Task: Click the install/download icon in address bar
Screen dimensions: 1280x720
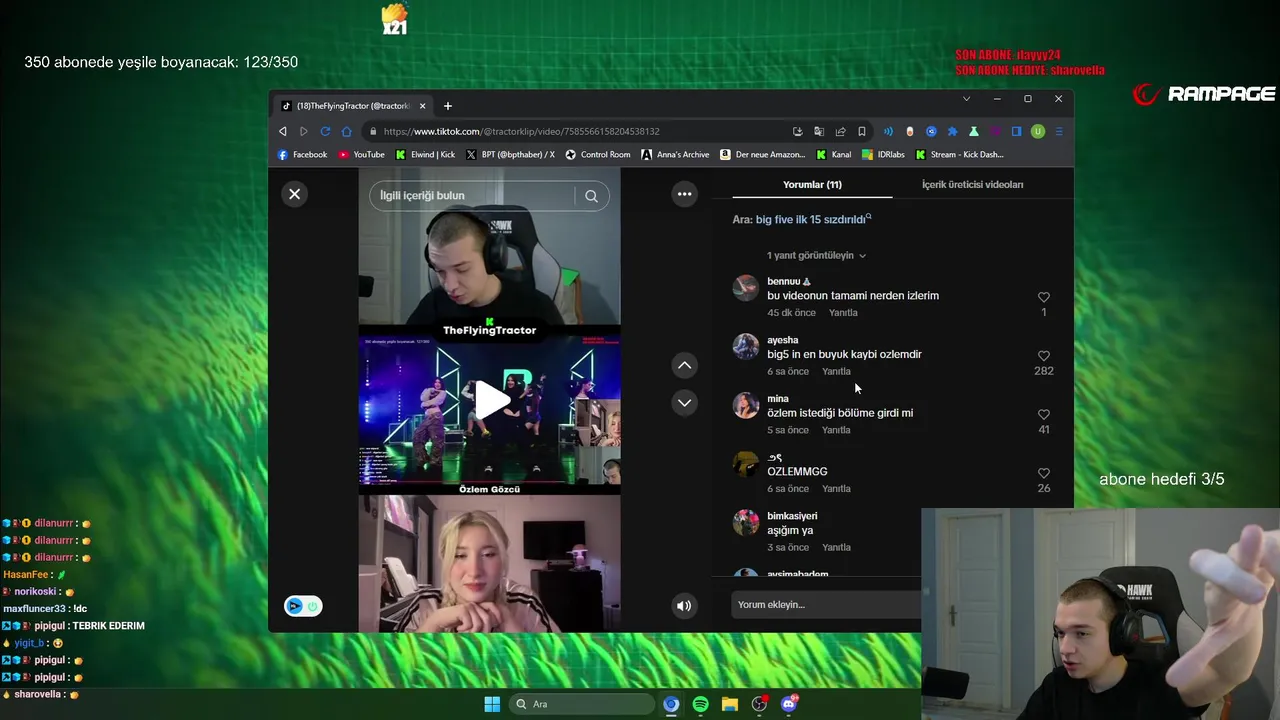Action: 797,131
